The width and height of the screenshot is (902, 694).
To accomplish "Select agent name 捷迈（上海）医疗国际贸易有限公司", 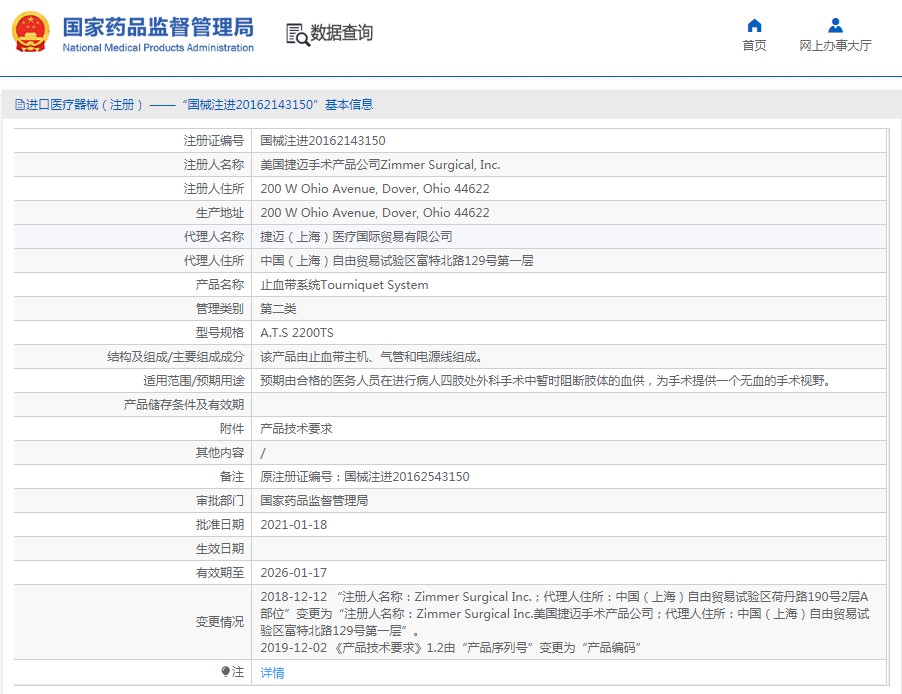I will 356,237.
